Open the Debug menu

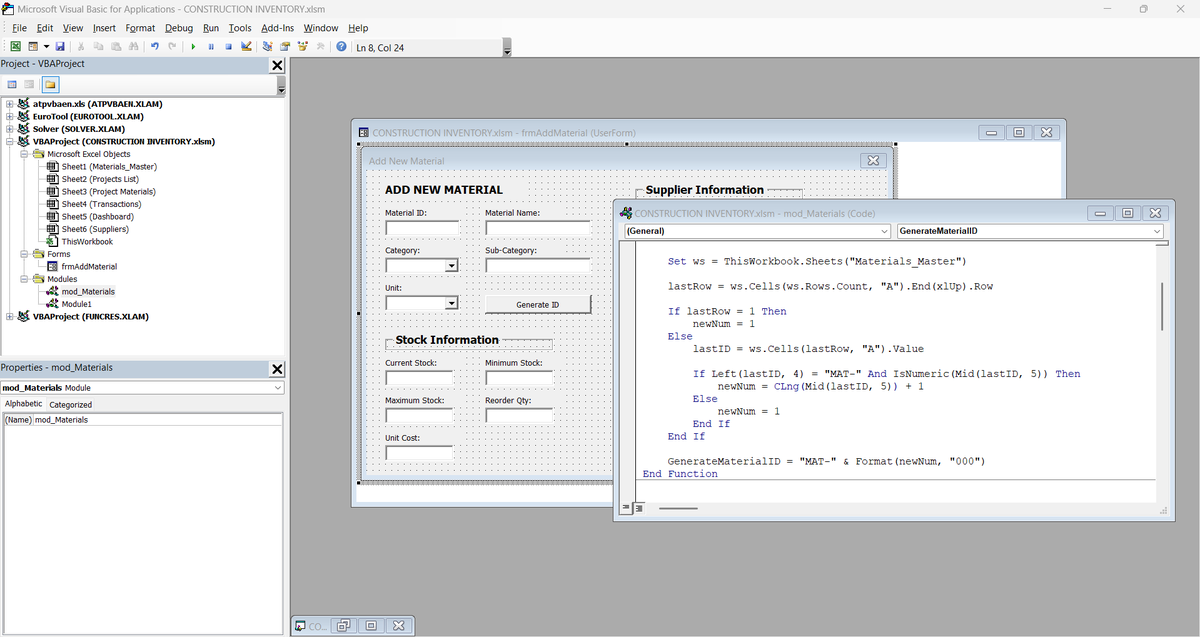click(179, 28)
